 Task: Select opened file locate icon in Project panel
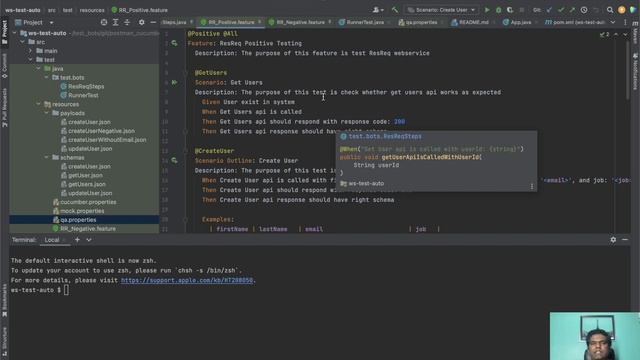click(104, 22)
